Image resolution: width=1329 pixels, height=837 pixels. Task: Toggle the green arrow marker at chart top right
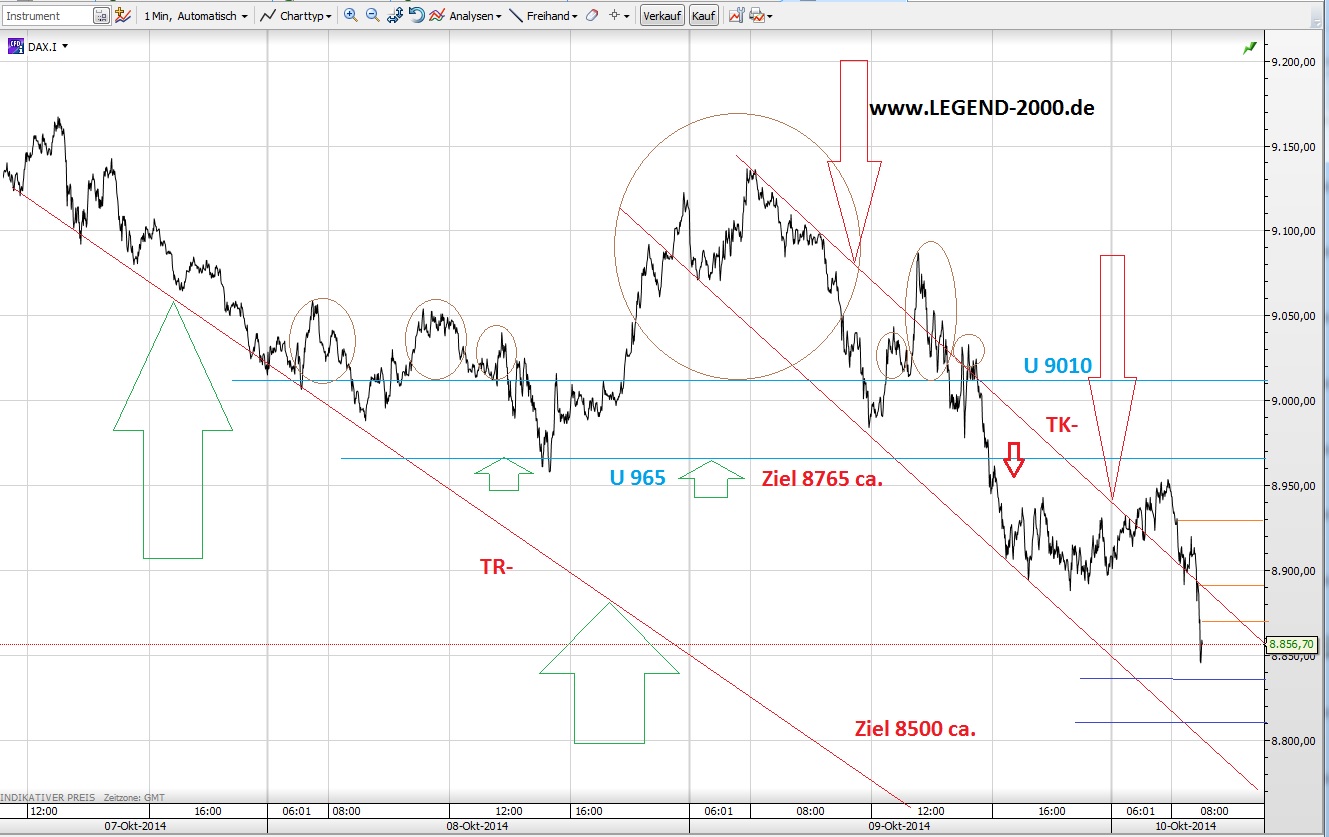pyautogui.click(x=1248, y=46)
